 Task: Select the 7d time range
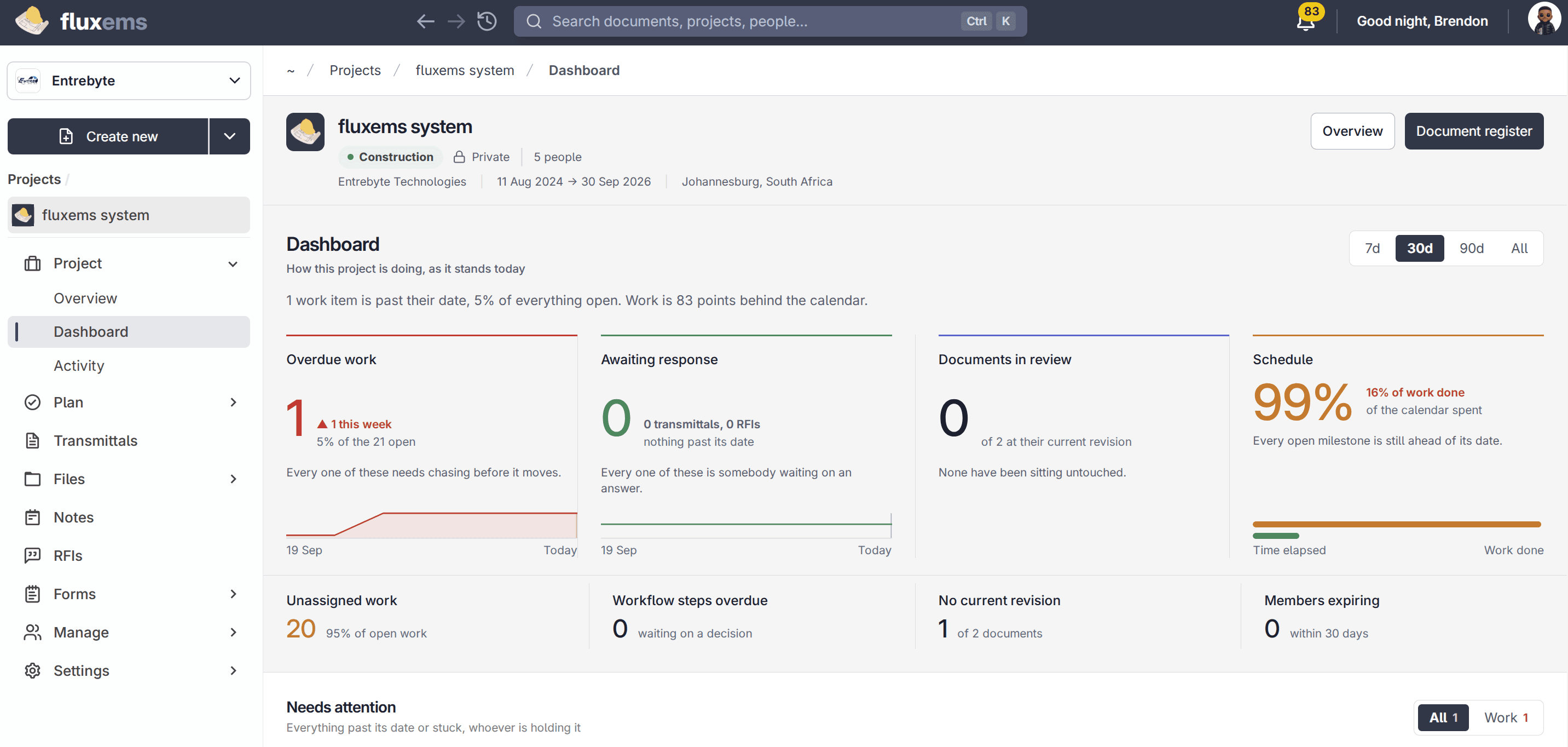(1372, 248)
